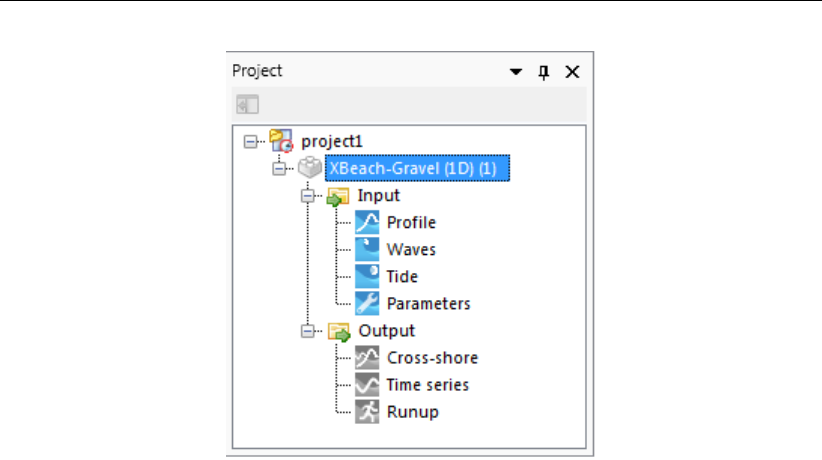Open the Project panel options dropdown arrow

pyautogui.click(x=516, y=72)
